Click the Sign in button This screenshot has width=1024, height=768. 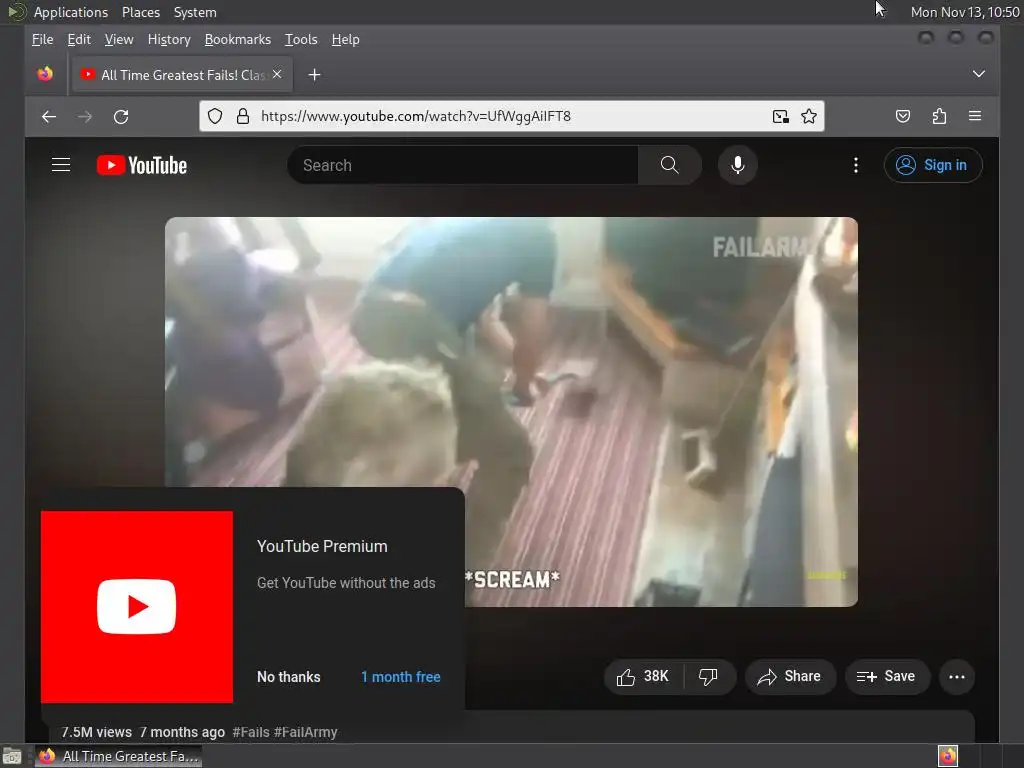933,165
